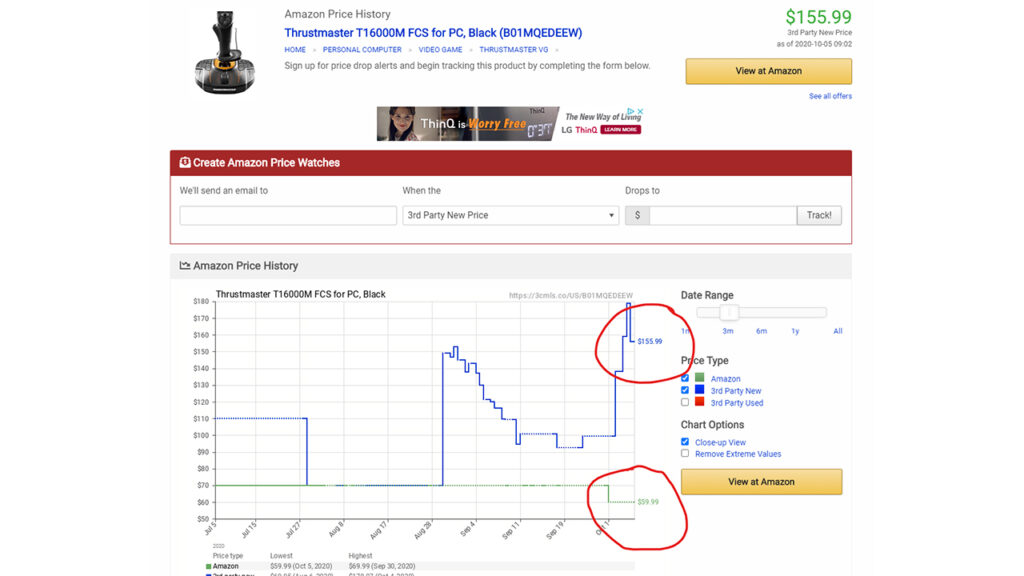The image size is (1024, 576).
Task: Close the LG ThinQ ad with X icon
Action: pyautogui.click(x=641, y=111)
